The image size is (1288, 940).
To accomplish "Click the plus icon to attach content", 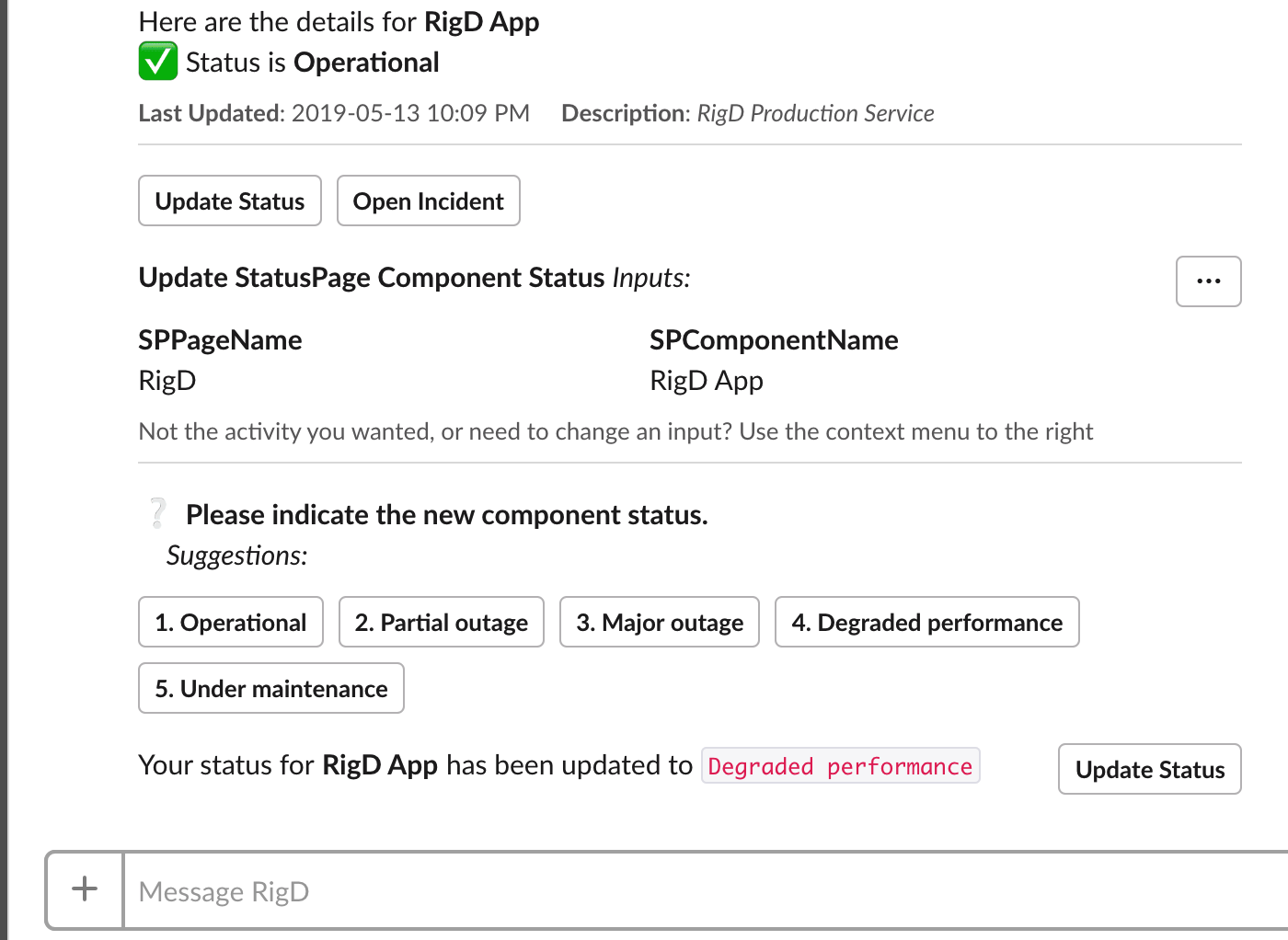I will coord(84,889).
